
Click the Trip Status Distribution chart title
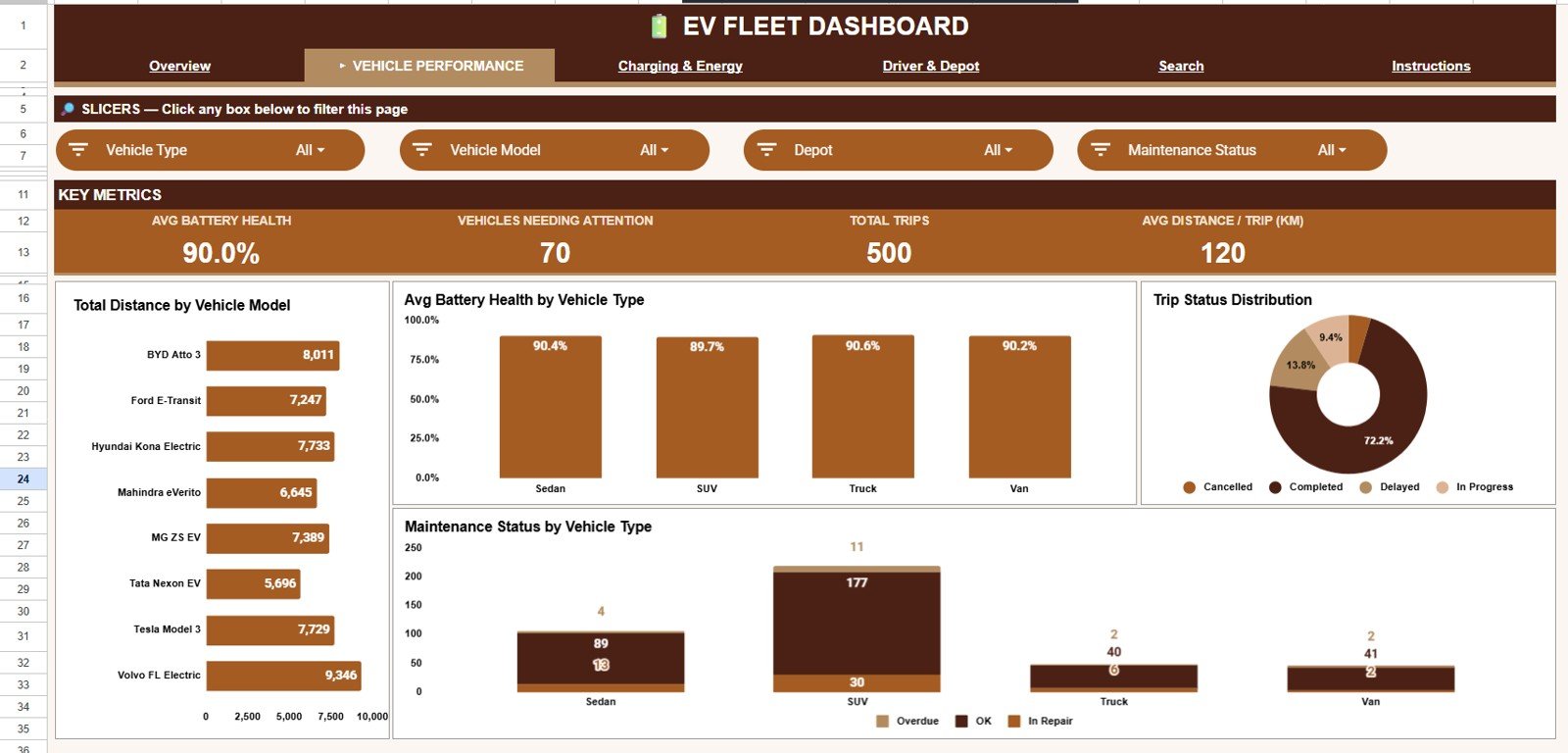coord(1232,300)
